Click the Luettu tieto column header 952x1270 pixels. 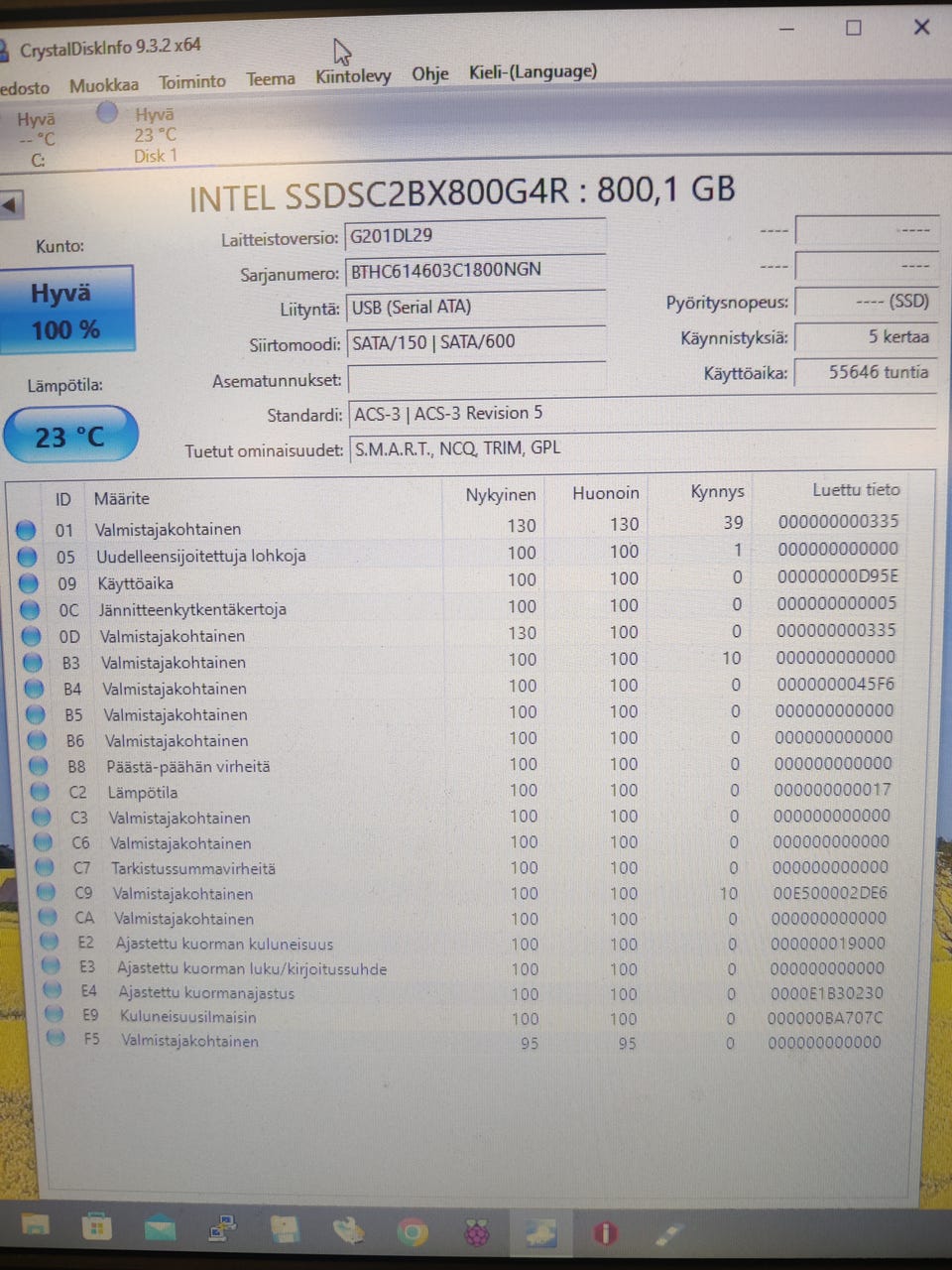pos(856,489)
